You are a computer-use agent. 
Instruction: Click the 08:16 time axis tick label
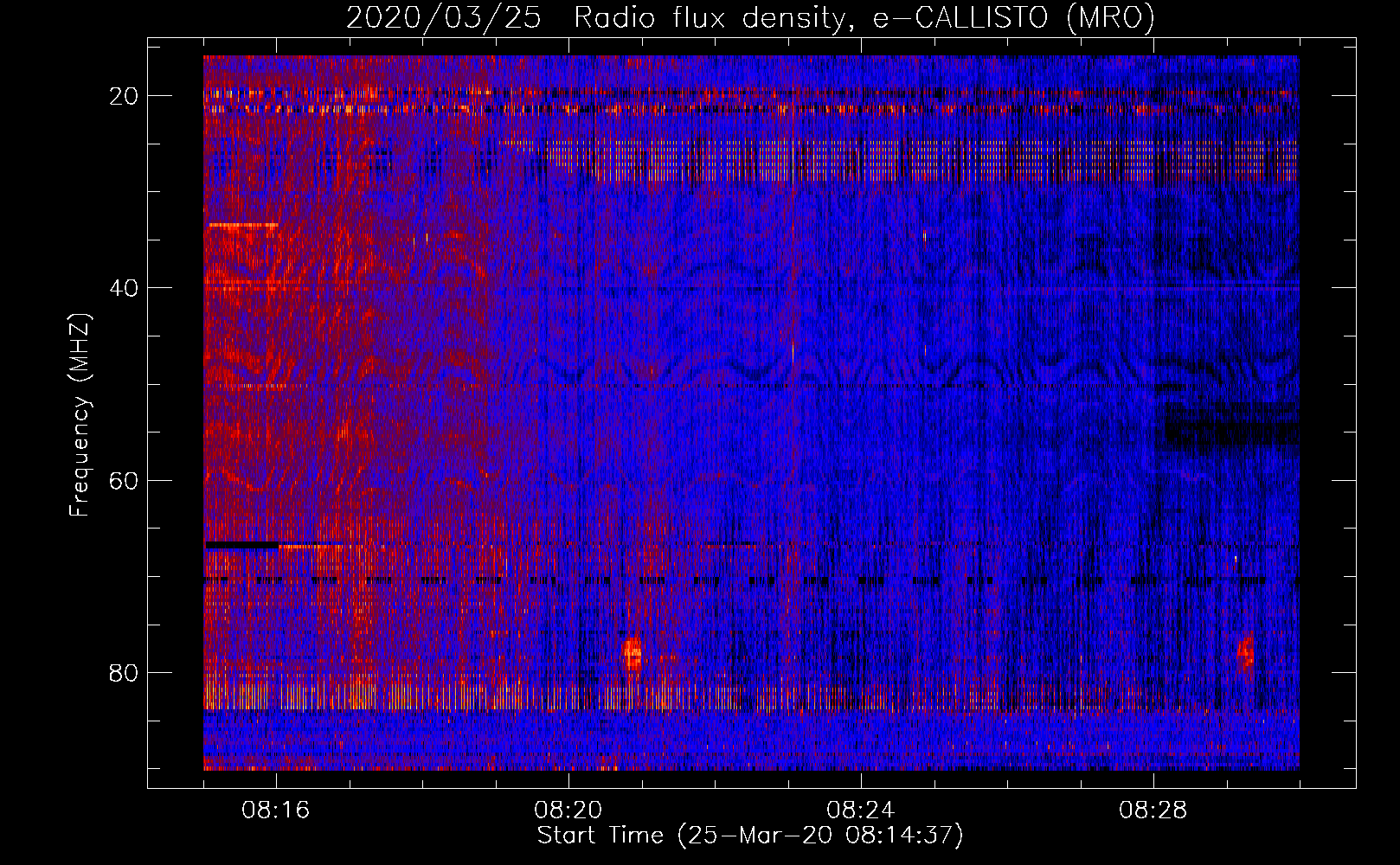(276, 811)
